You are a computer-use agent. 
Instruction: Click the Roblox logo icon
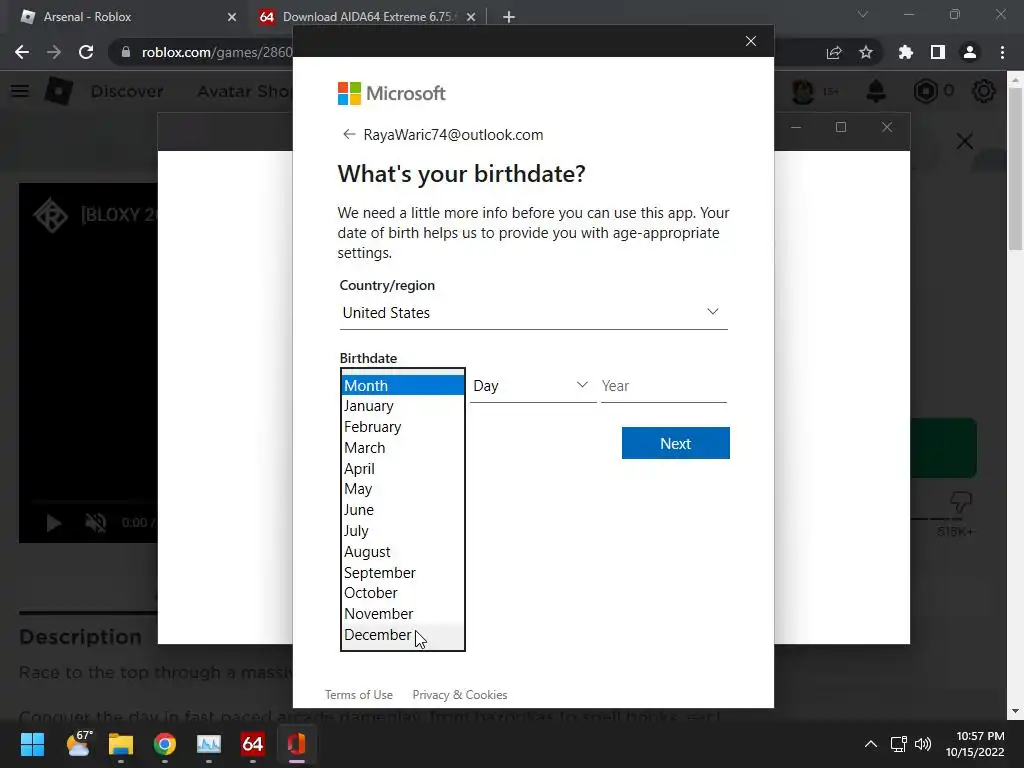tap(59, 91)
